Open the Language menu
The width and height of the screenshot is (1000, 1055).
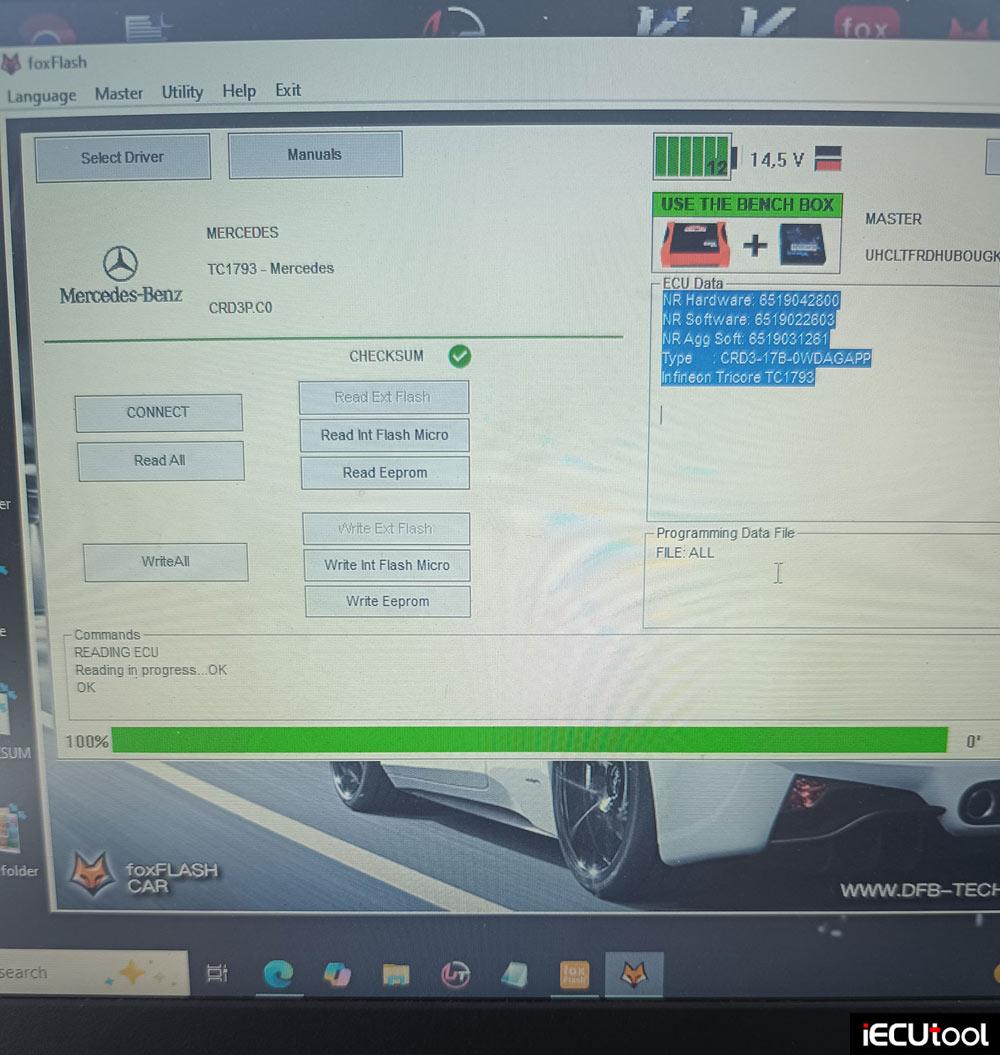click(x=41, y=95)
